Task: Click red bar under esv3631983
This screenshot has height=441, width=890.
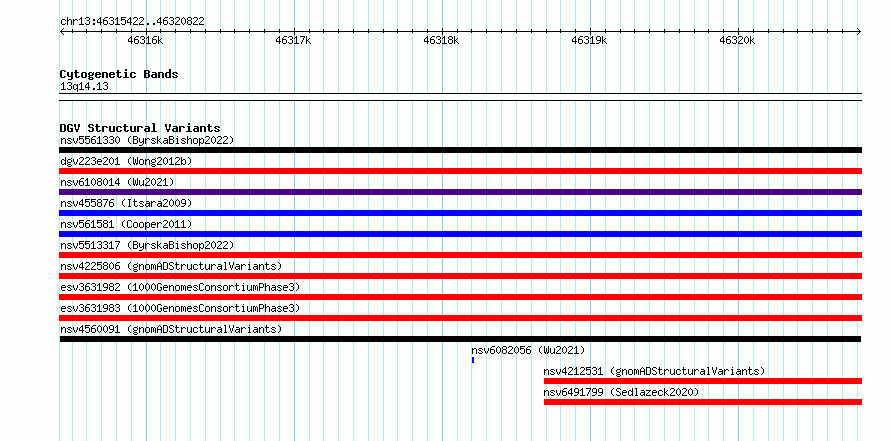Action: click(460, 318)
